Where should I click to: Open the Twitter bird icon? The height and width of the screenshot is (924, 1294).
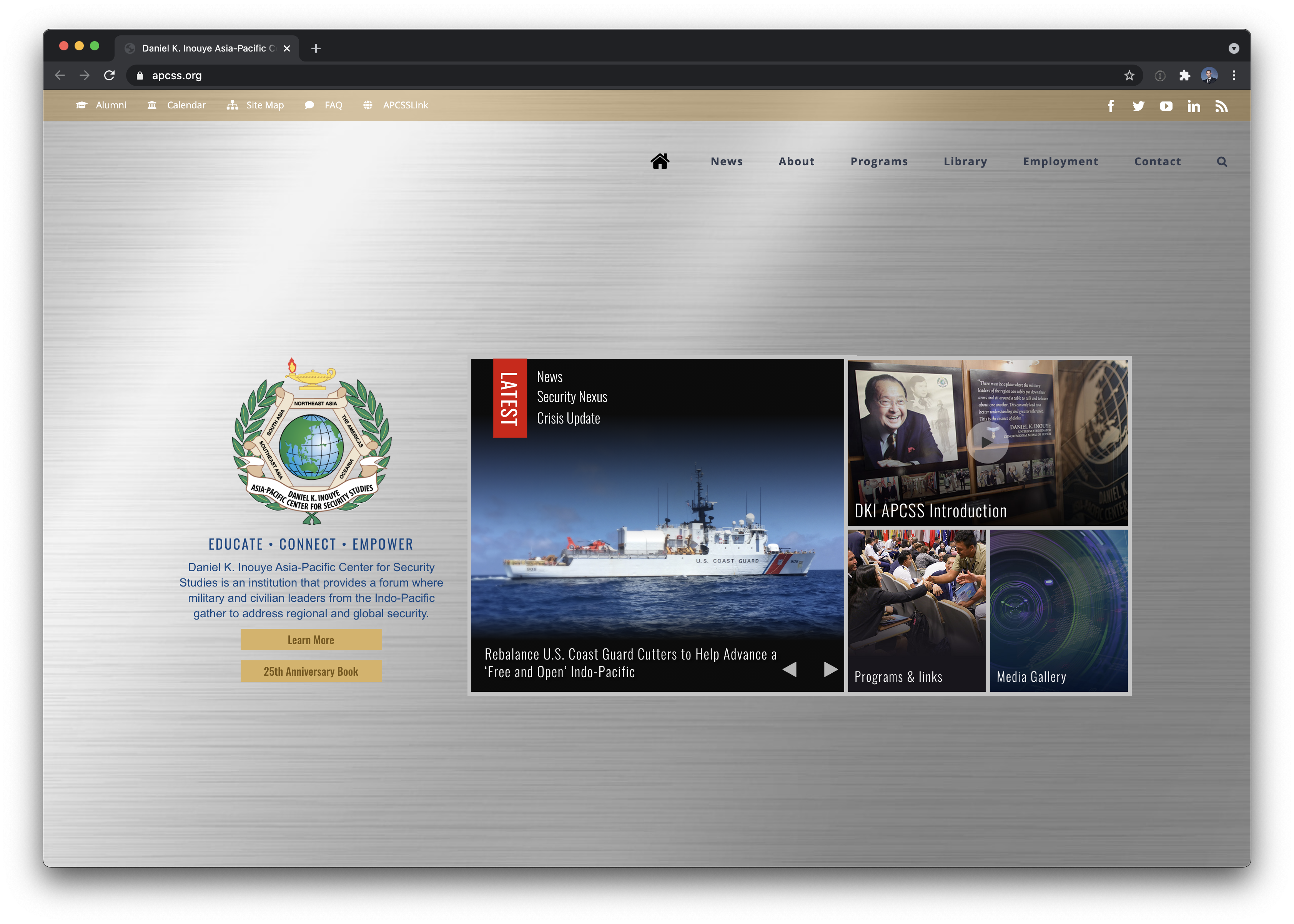pyautogui.click(x=1138, y=106)
